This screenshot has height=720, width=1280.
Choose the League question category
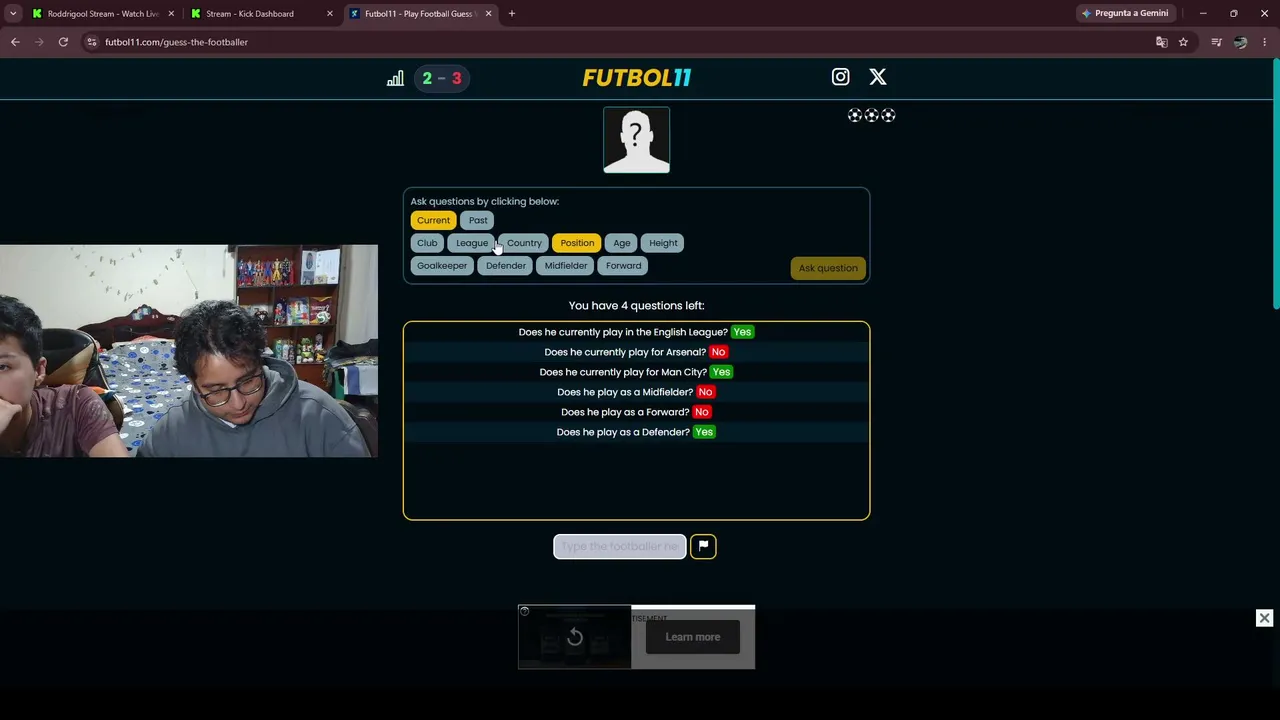(472, 243)
